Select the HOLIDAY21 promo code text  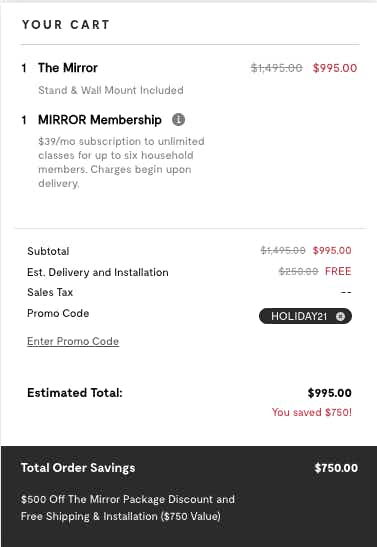[x=299, y=316]
